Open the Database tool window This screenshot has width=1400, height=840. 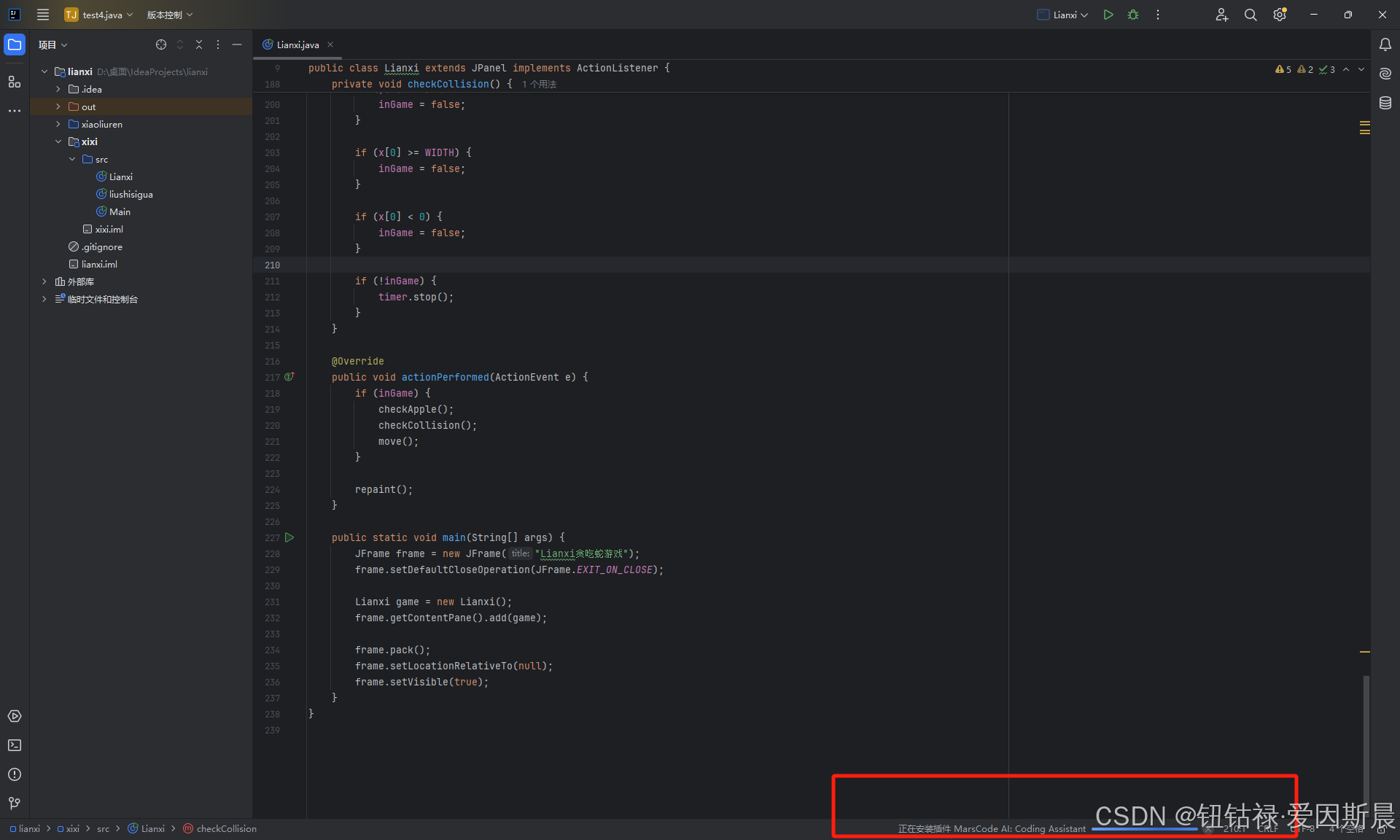[1385, 103]
